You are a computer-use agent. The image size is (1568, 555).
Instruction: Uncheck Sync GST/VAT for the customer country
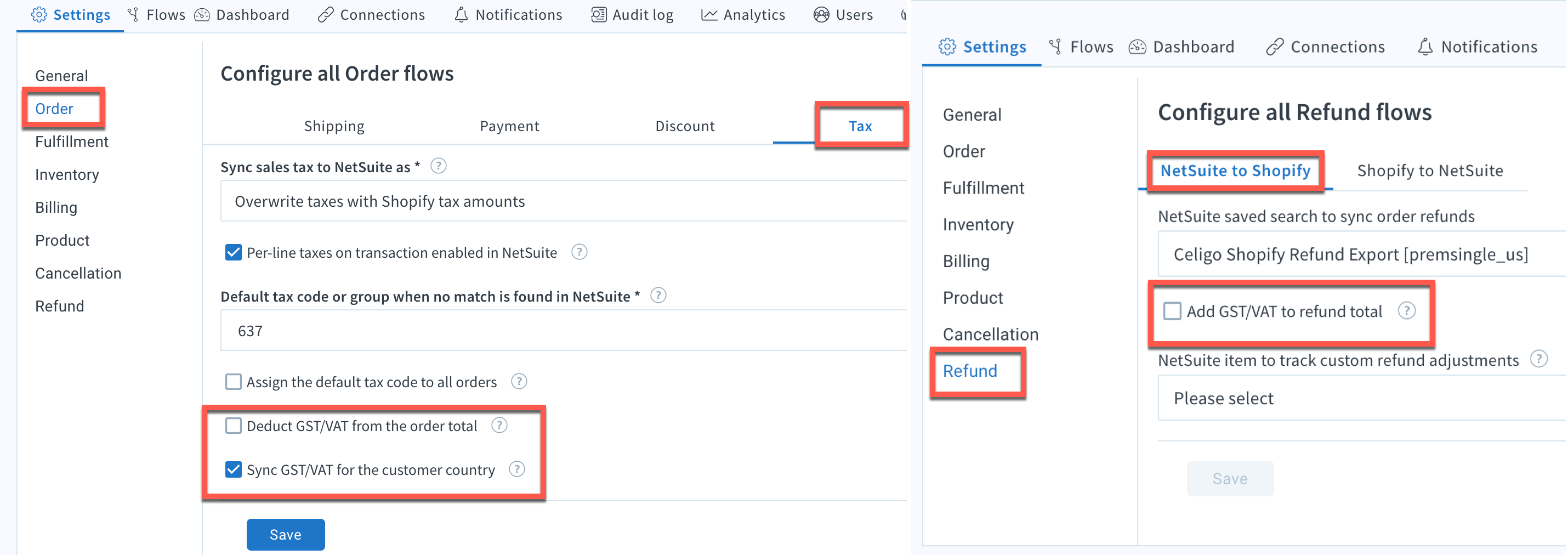tap(233, 469)
